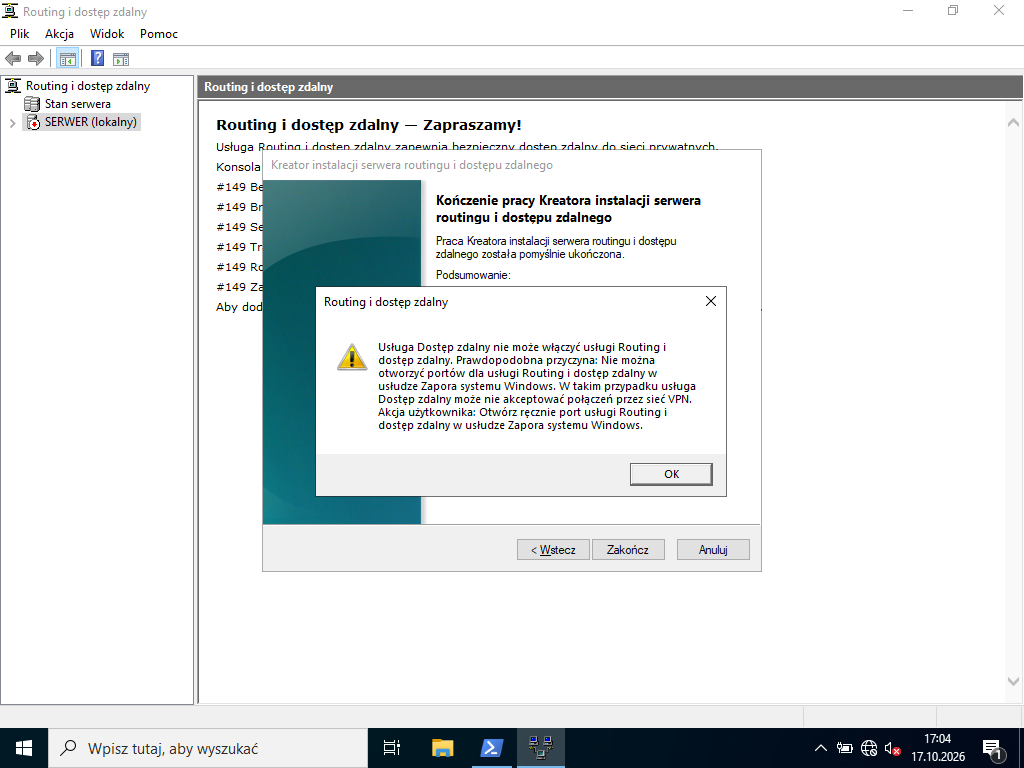Open Task View from the taskbar
Image resolution: width=1024 pixels, height=768 pixels.
392,748
